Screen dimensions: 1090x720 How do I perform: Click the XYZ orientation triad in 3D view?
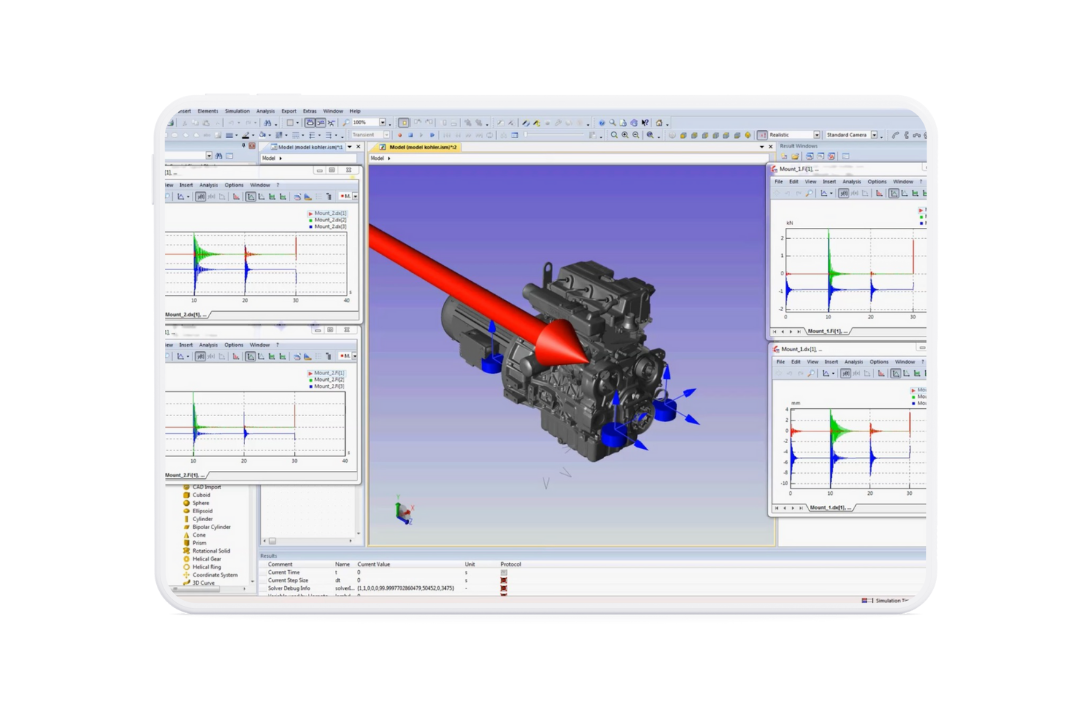click(404, 512)
